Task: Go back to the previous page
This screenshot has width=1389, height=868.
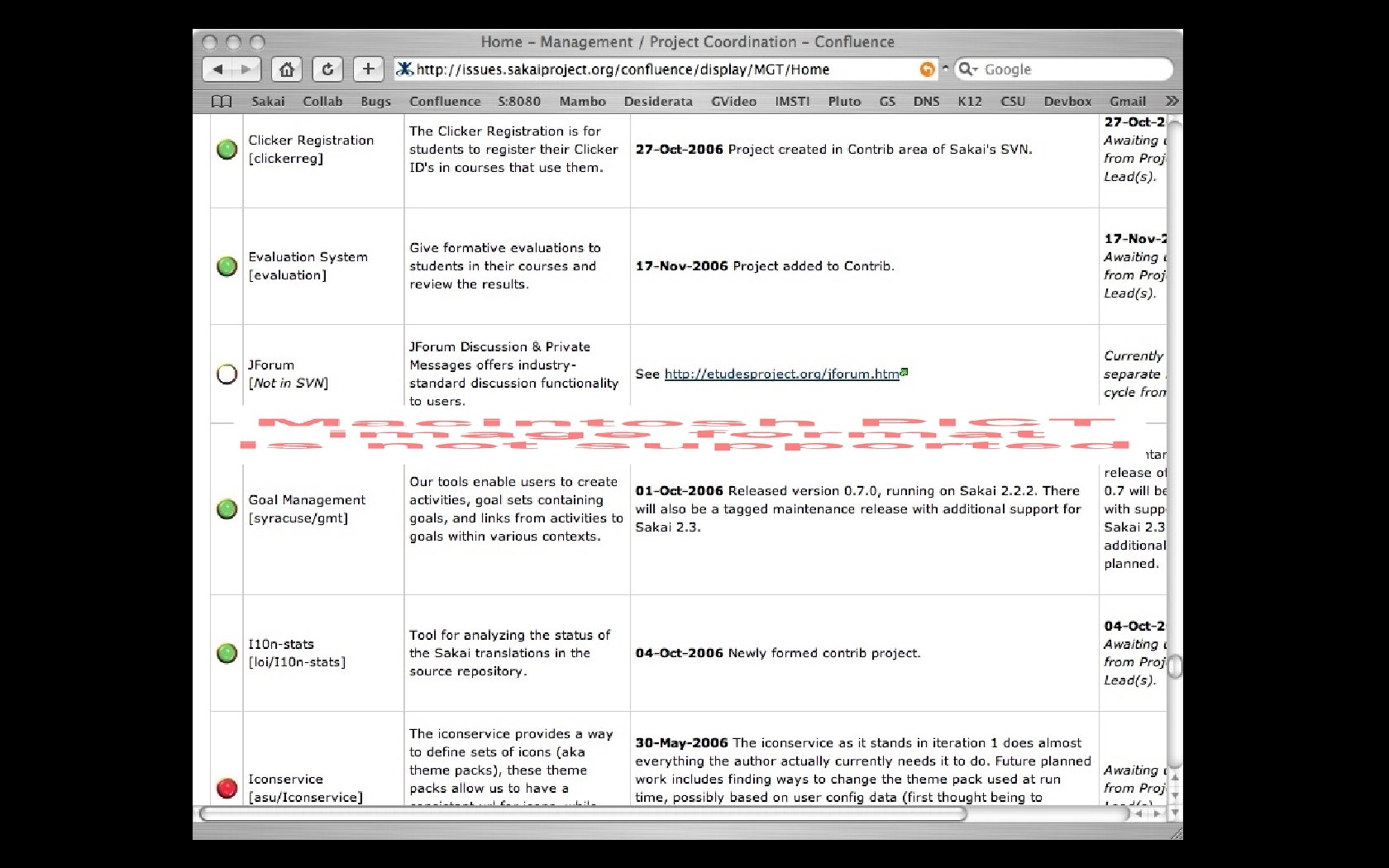Action: (x=217, y=69)
